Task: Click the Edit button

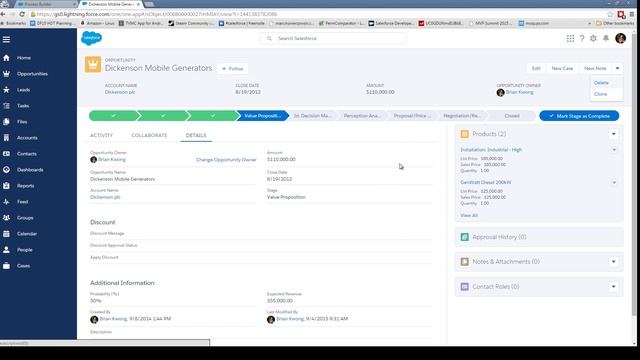Action: [x=536, y=69]
